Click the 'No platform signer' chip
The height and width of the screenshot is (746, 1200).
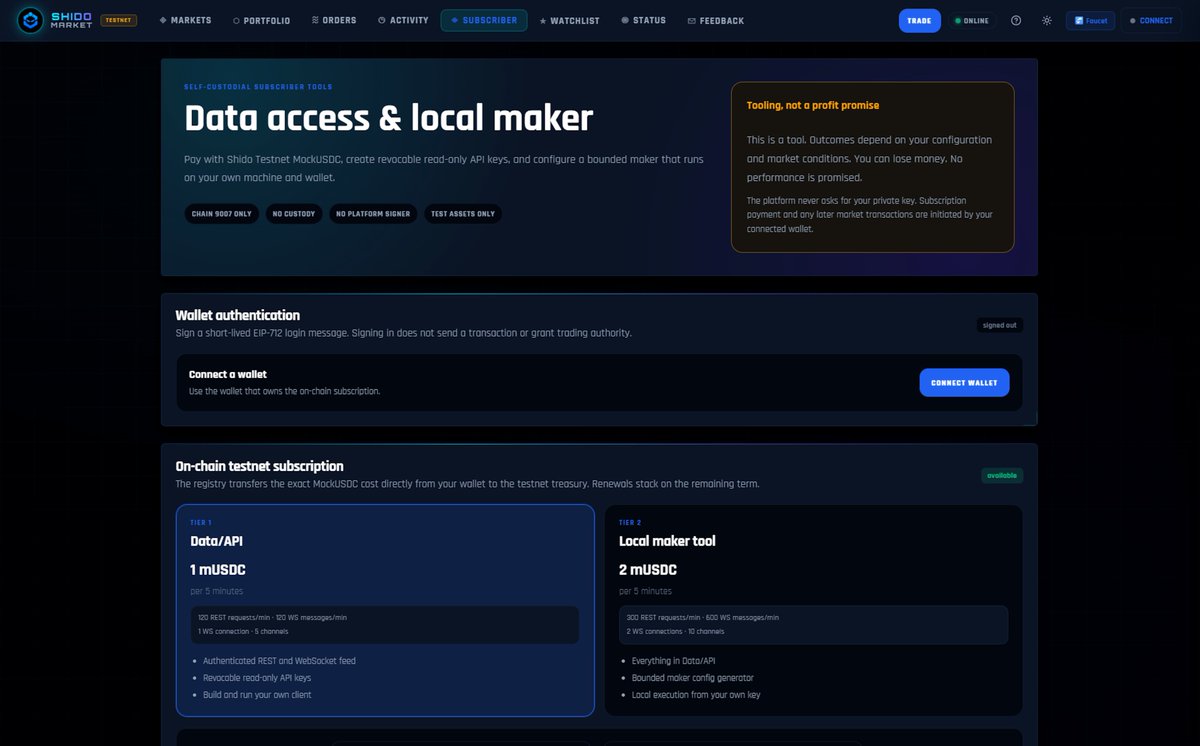click(x=373, y=214)
